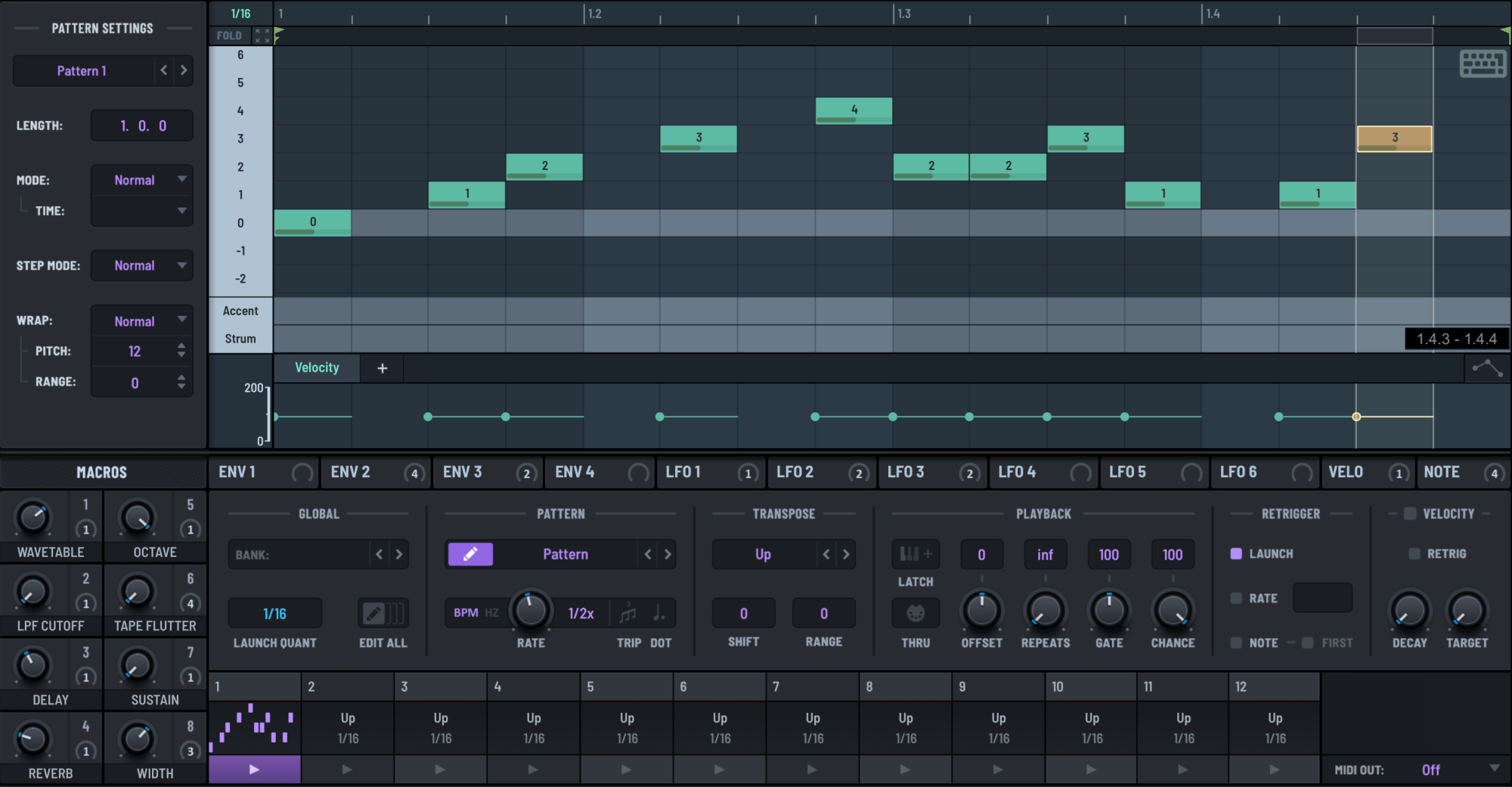Select the dotted note icon
This screenshot has width=1512, height=787.
pyautogui.click(x=659, y=613)
